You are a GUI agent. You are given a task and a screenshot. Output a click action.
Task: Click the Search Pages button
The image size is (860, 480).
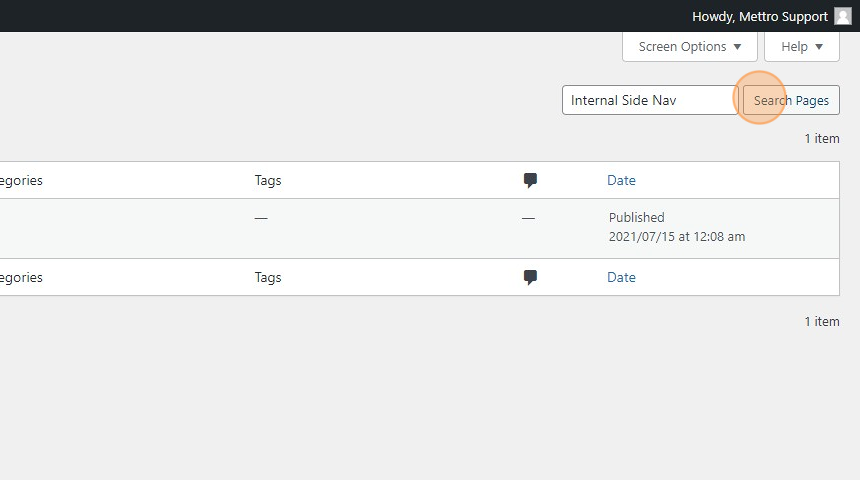pyautogui.click(x=791, y=100)
